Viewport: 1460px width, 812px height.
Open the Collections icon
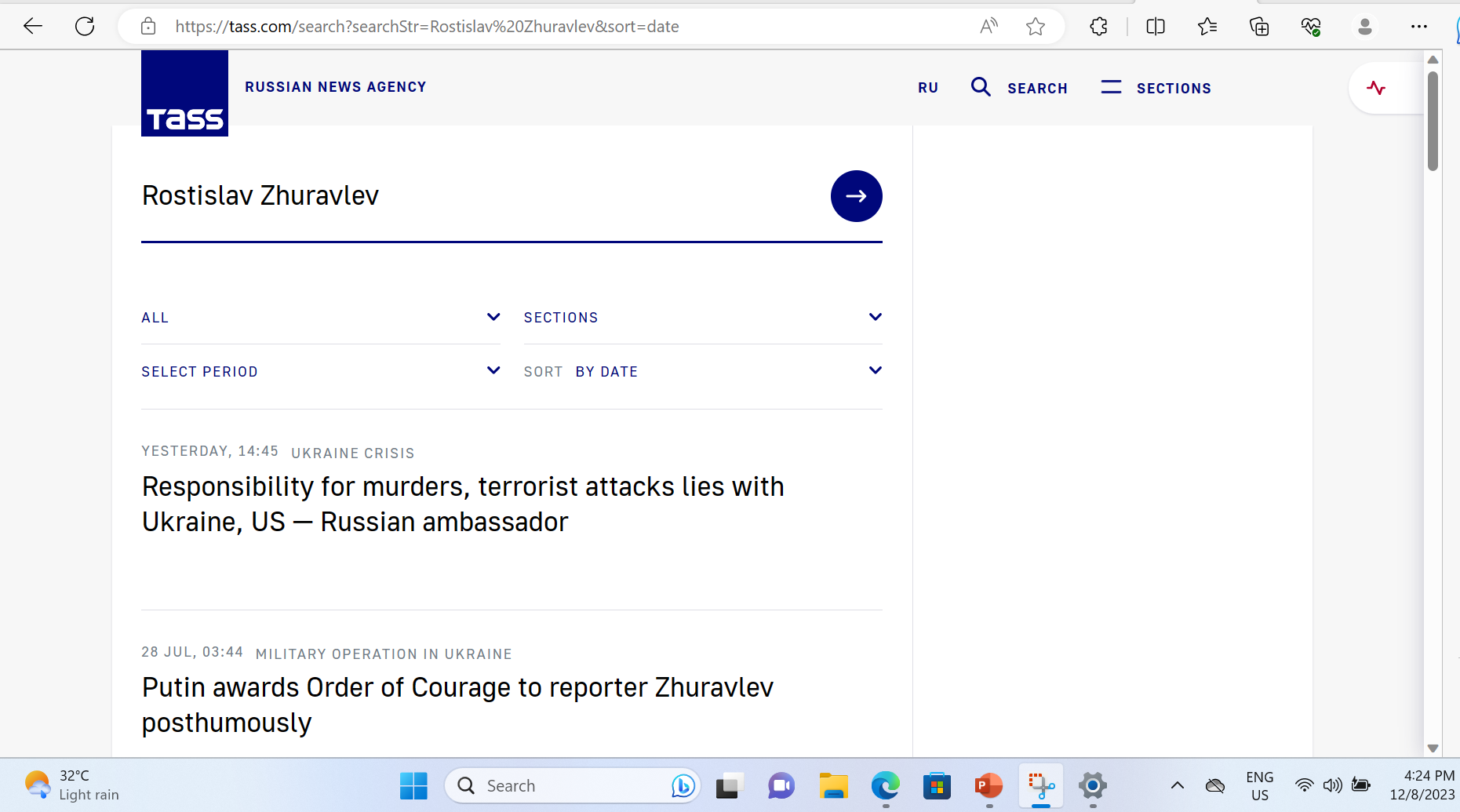click(1259, 27)
